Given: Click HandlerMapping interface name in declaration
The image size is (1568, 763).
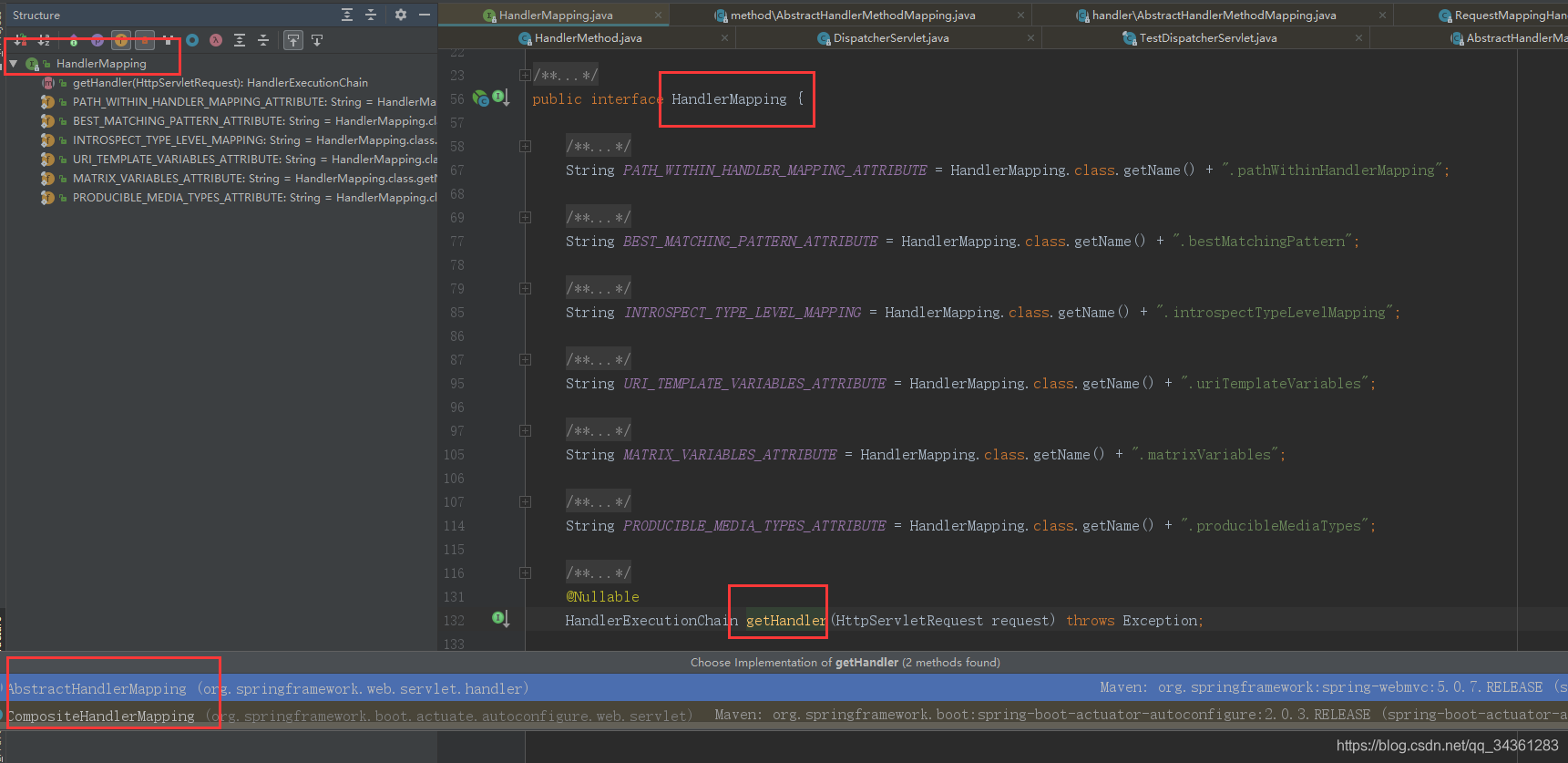Looking at the screenshot, I should 729,99.
